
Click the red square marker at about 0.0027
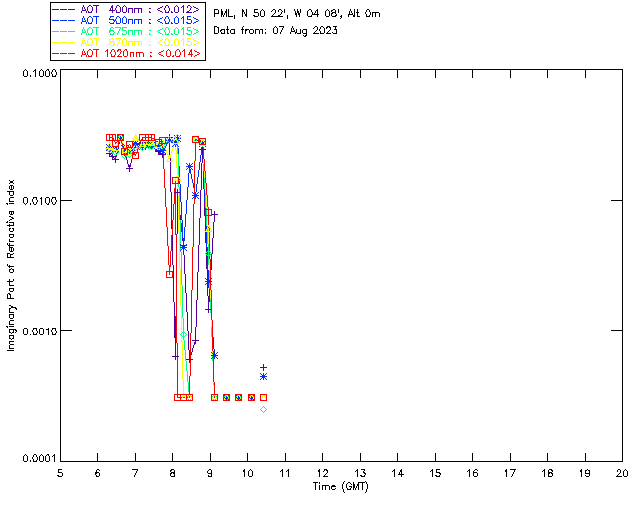pos(169,274)
